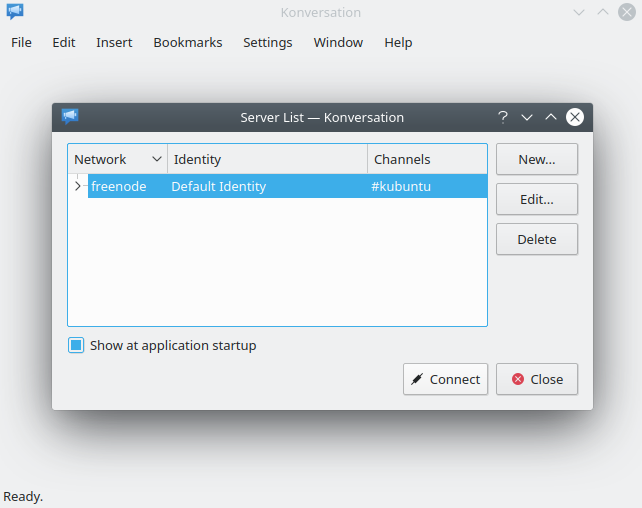The height and width of the screenshot is (508, 642).
Task: Click the New... button
Action: tap(536, 159)
